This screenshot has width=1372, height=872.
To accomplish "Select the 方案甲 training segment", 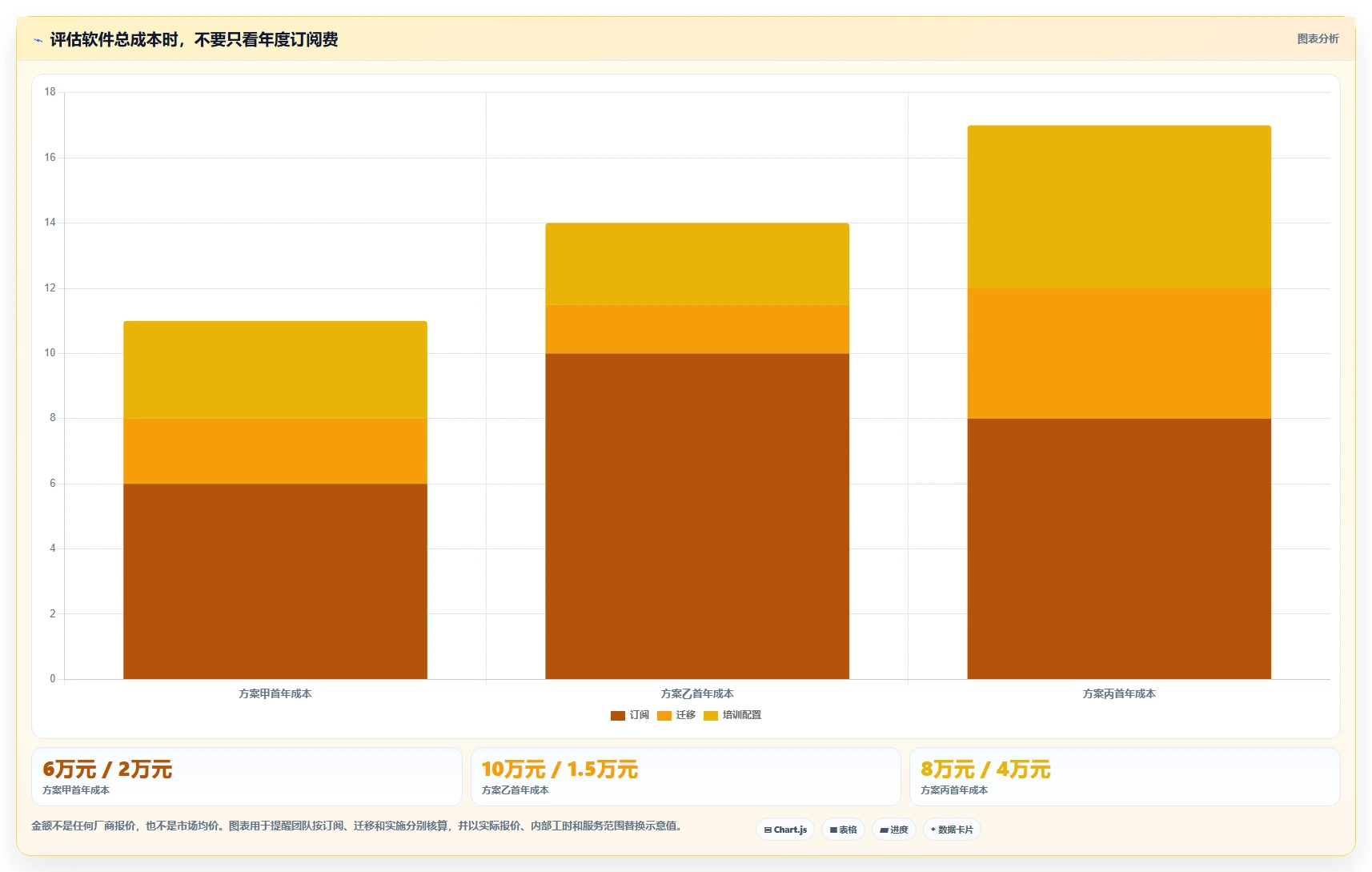I will tap(275, 370).
